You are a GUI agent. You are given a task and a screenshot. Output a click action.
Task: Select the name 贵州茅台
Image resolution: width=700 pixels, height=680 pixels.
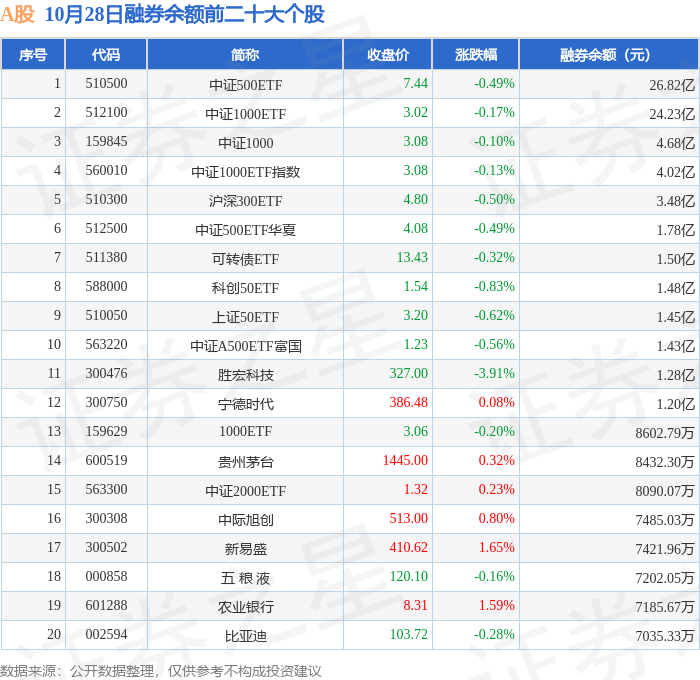[x=246, y=462]
